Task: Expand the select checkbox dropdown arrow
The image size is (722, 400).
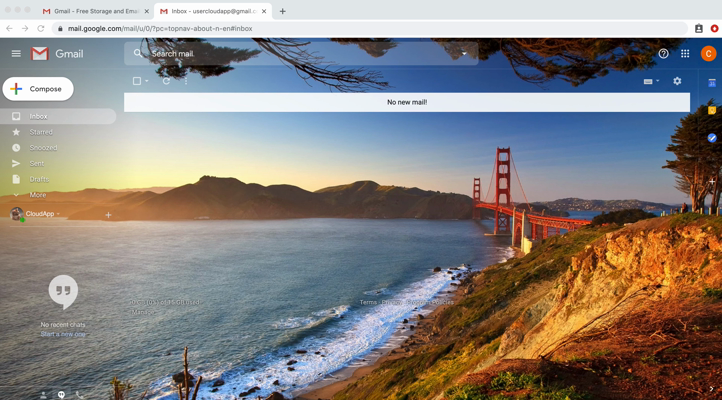Action: coord(147,81)
